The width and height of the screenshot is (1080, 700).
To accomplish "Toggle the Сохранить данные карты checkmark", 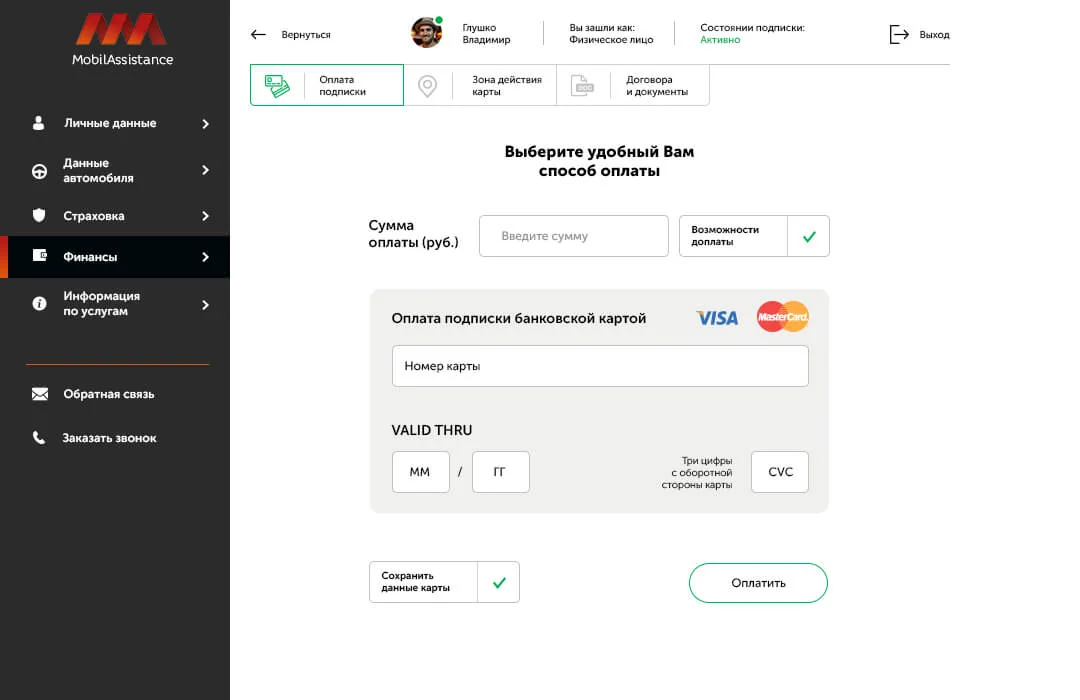I will [499, 582].
